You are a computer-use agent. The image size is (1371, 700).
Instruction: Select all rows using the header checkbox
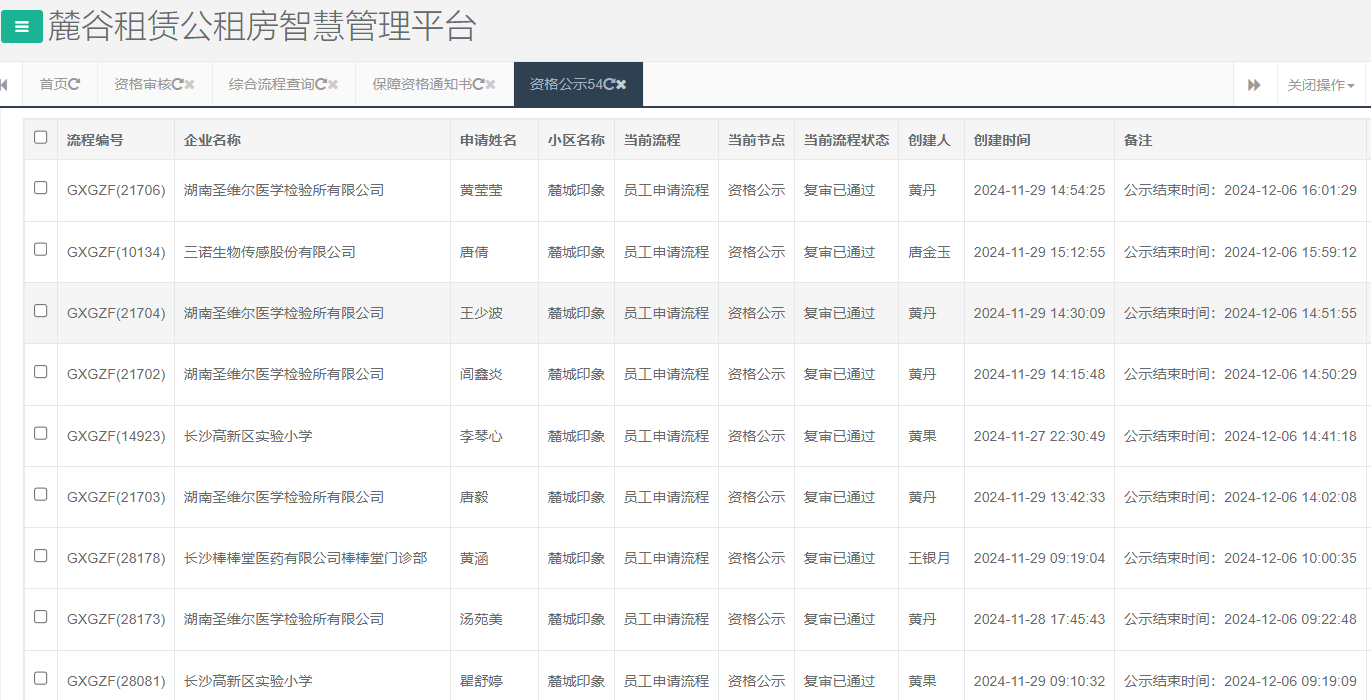pyautogui.click(x=40, y=139)
